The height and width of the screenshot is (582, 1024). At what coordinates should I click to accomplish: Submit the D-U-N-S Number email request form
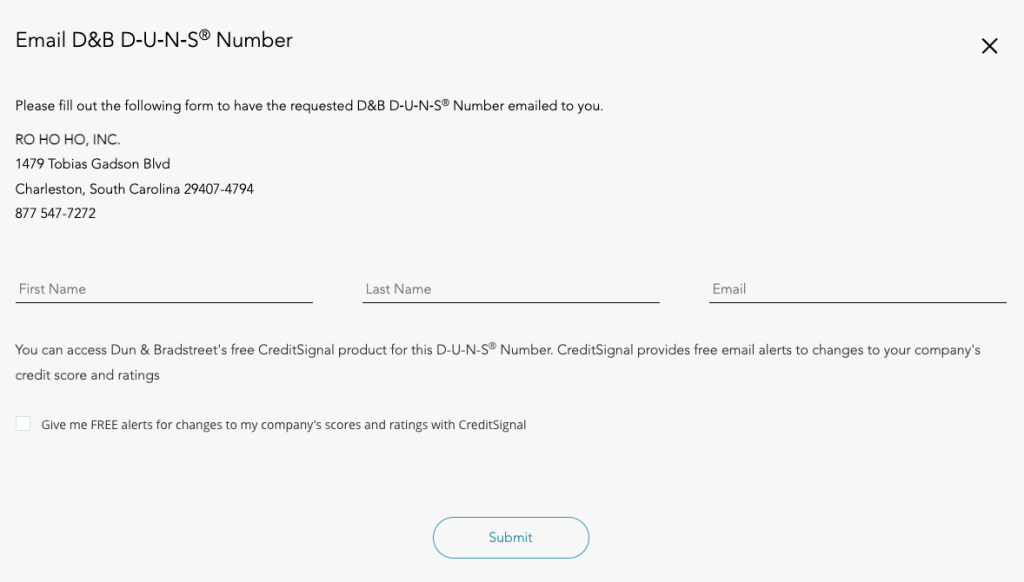click(510, 537)
